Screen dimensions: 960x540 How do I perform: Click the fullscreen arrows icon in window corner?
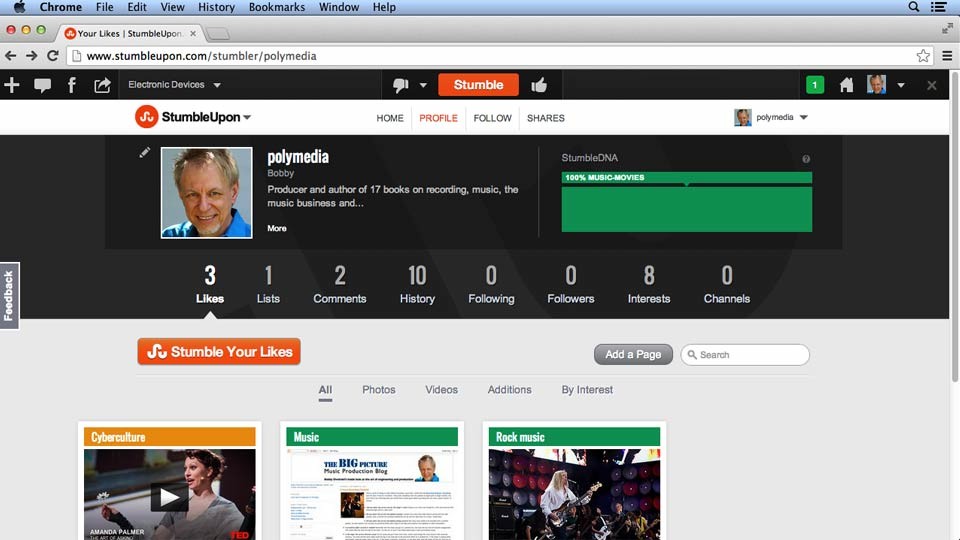tap(947, 28)
